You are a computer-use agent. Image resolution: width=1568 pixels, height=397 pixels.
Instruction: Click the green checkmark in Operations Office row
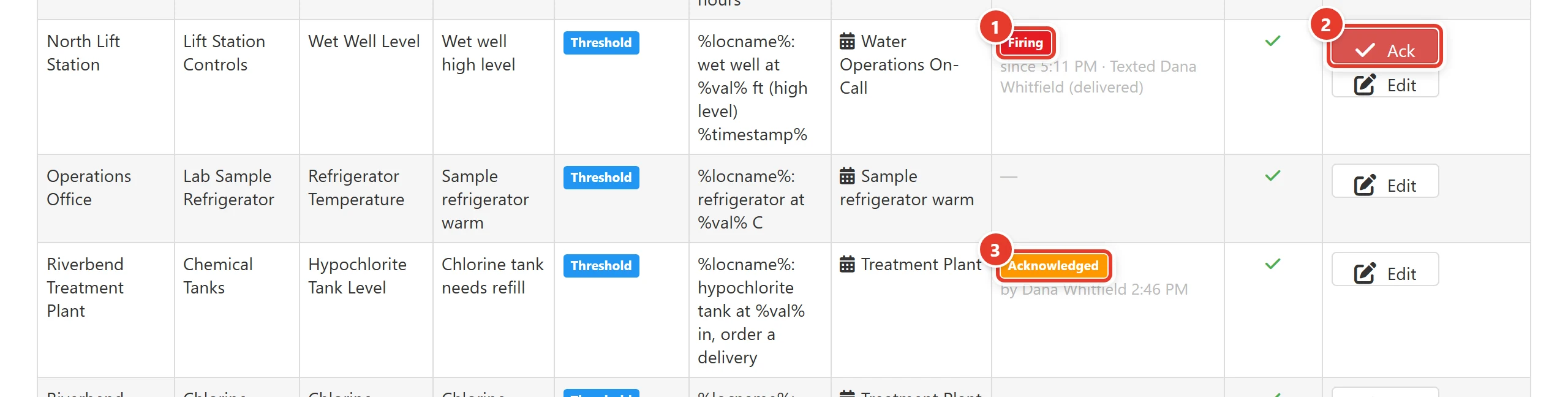click(x=1273, y=176)
